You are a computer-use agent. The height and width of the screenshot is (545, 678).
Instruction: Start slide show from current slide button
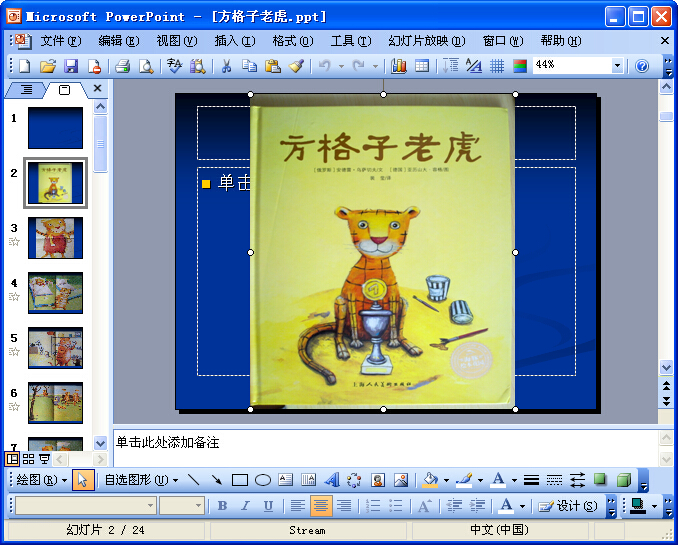point(45,459)
